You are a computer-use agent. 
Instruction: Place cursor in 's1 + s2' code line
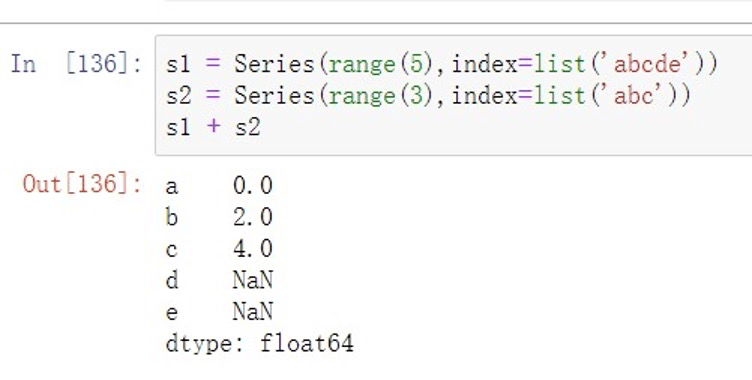click(213, 128)
